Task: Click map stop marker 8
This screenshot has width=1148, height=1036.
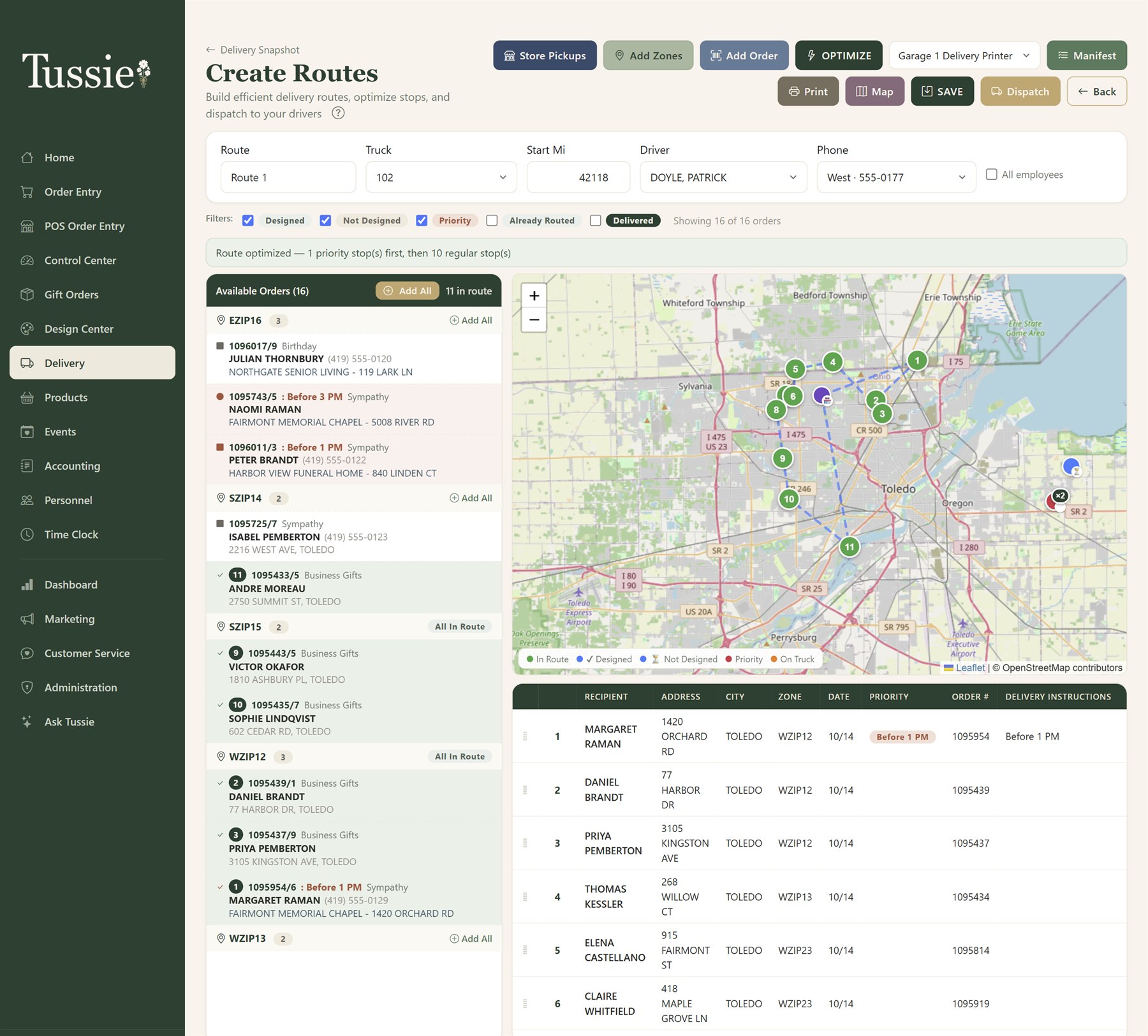Action: (776, 410)
